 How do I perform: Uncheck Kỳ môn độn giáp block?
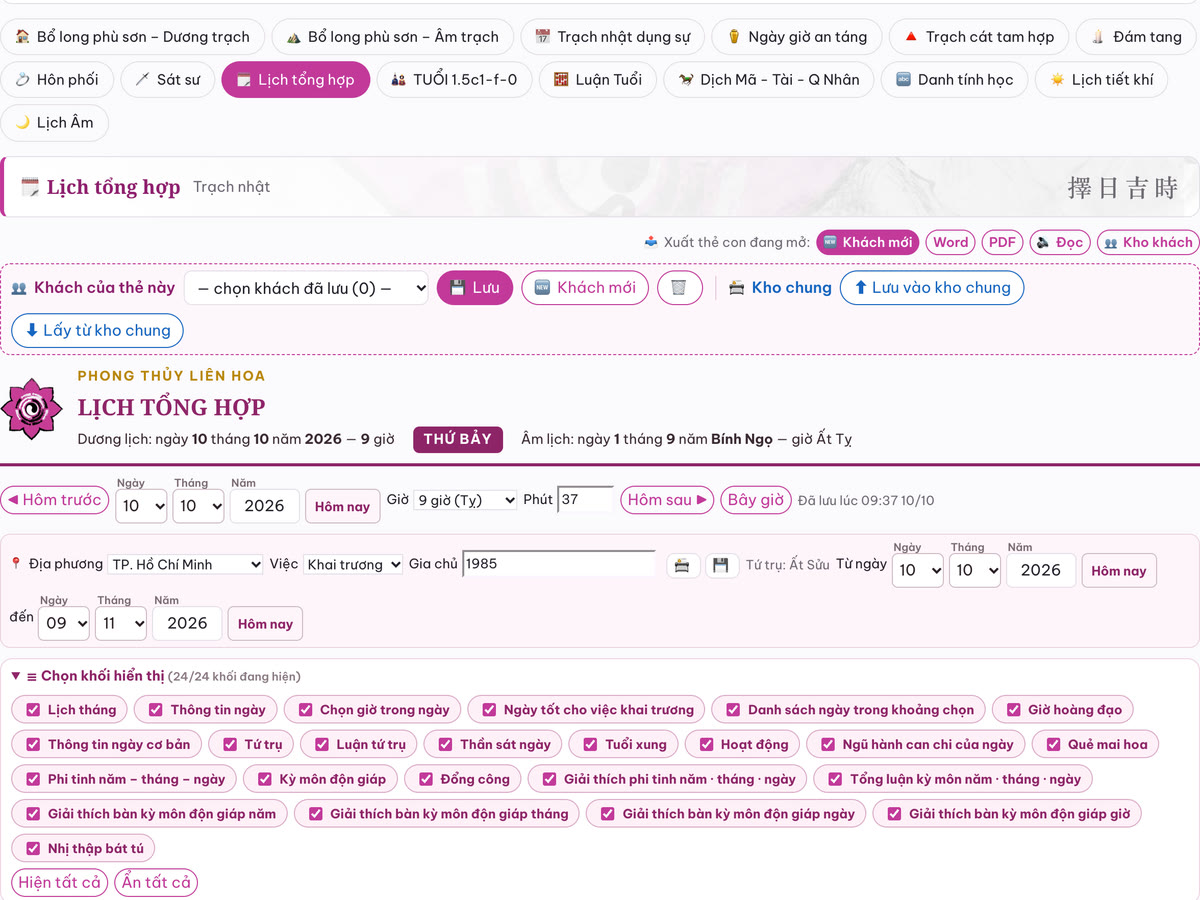pos(264,779)
